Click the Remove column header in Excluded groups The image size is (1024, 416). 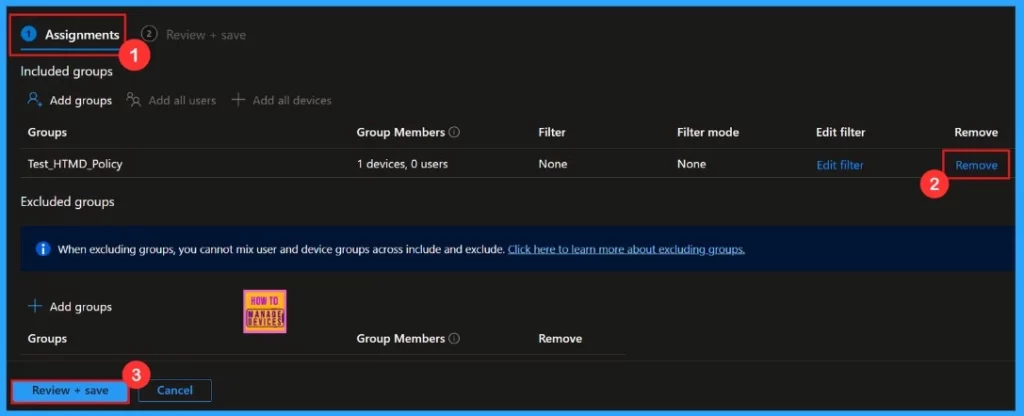pos(560,339)
